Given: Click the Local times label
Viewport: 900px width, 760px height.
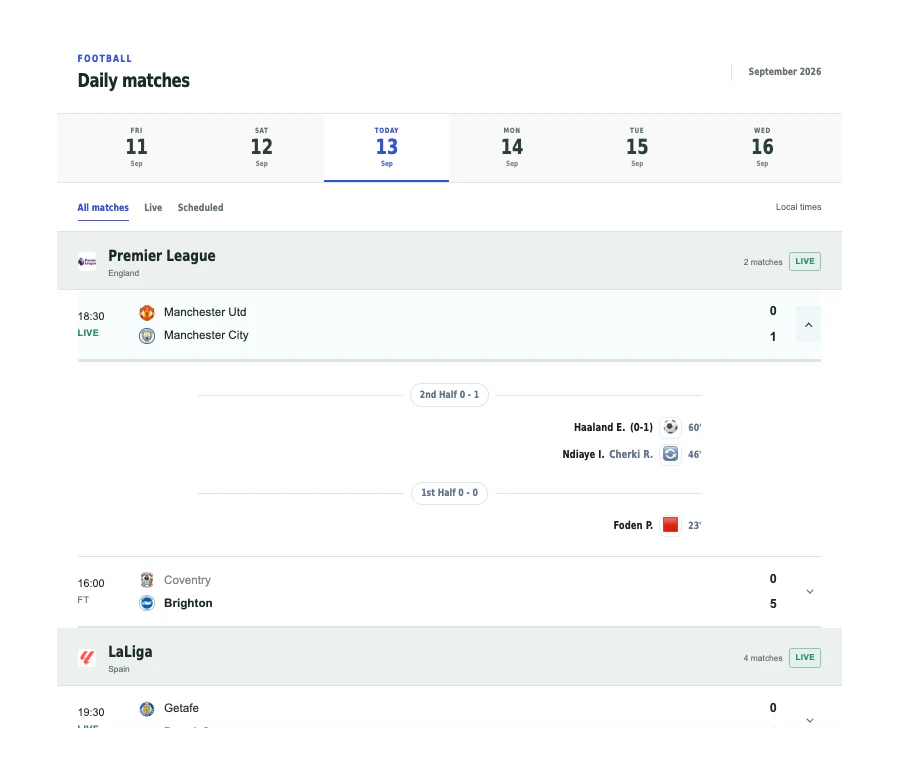Looking at the screenshot, I should (798, 207).
